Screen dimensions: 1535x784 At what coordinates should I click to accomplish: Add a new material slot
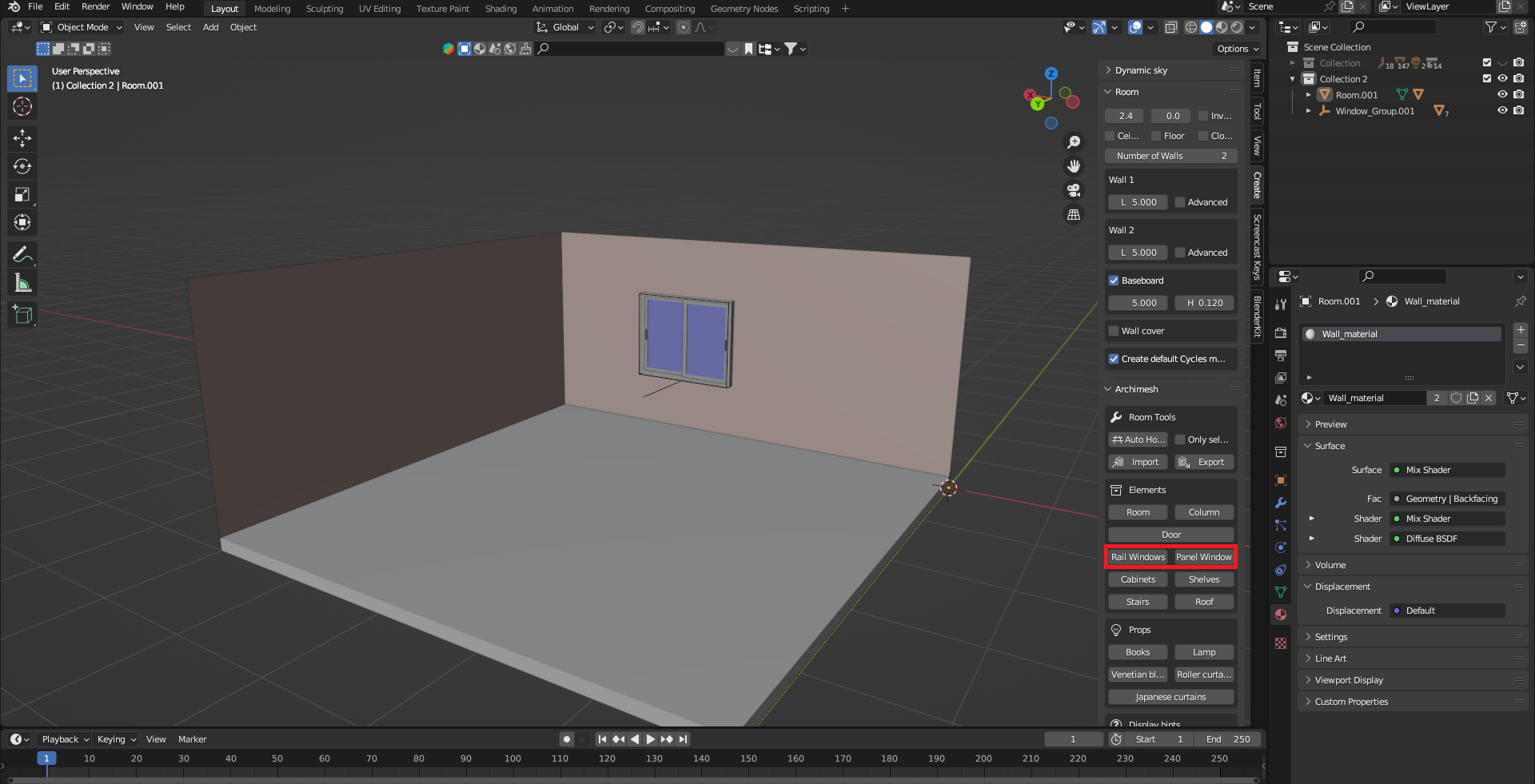1521,330
